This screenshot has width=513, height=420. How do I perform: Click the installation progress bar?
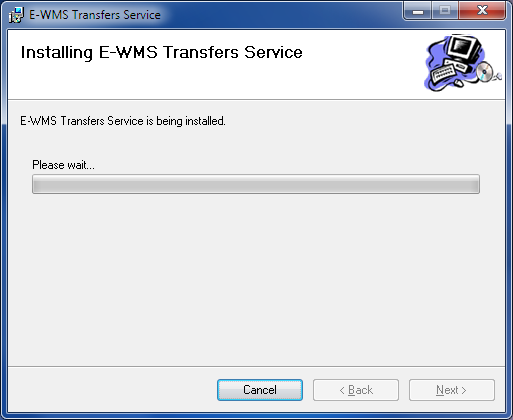point(256,184)
